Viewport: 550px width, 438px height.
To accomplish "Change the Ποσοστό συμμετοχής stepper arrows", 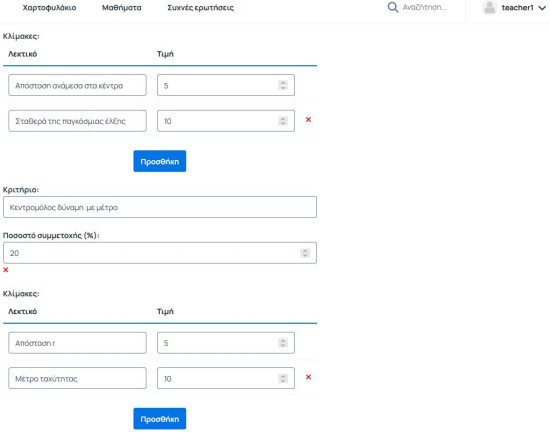I will click(305, 253).
